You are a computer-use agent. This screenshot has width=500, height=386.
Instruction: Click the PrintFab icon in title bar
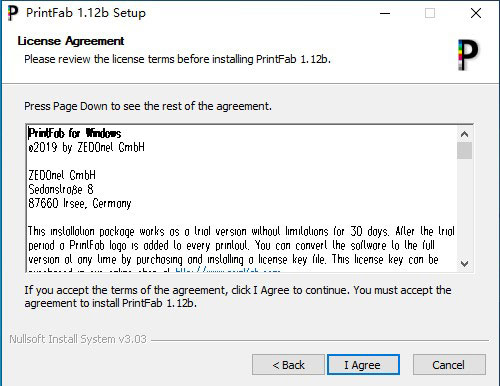(x=13, y=13)
